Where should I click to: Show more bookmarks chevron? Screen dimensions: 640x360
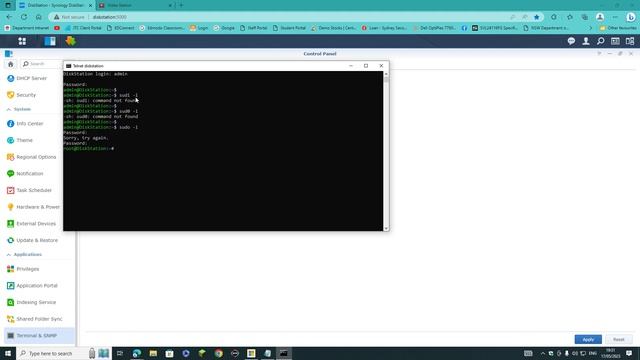(x=591, y=28)
